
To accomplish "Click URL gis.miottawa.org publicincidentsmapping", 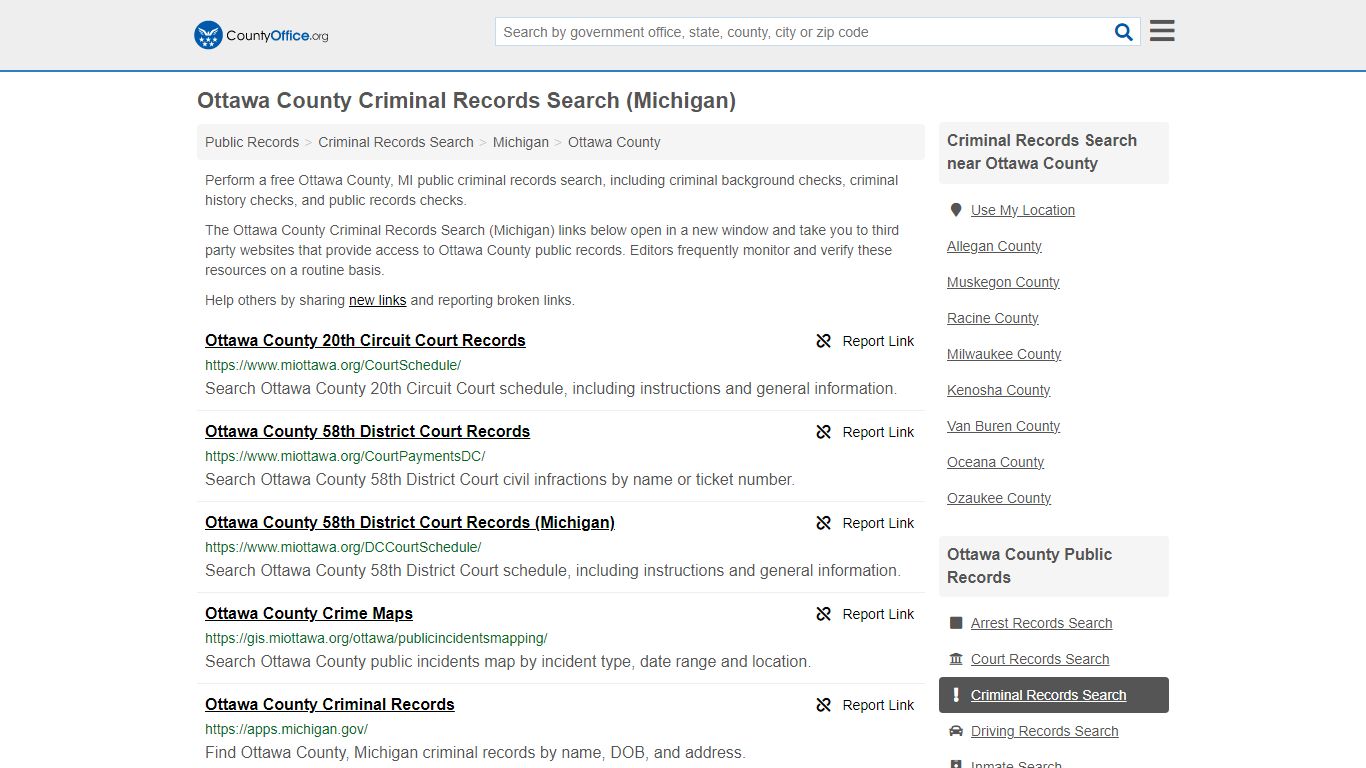I will 376,638.
